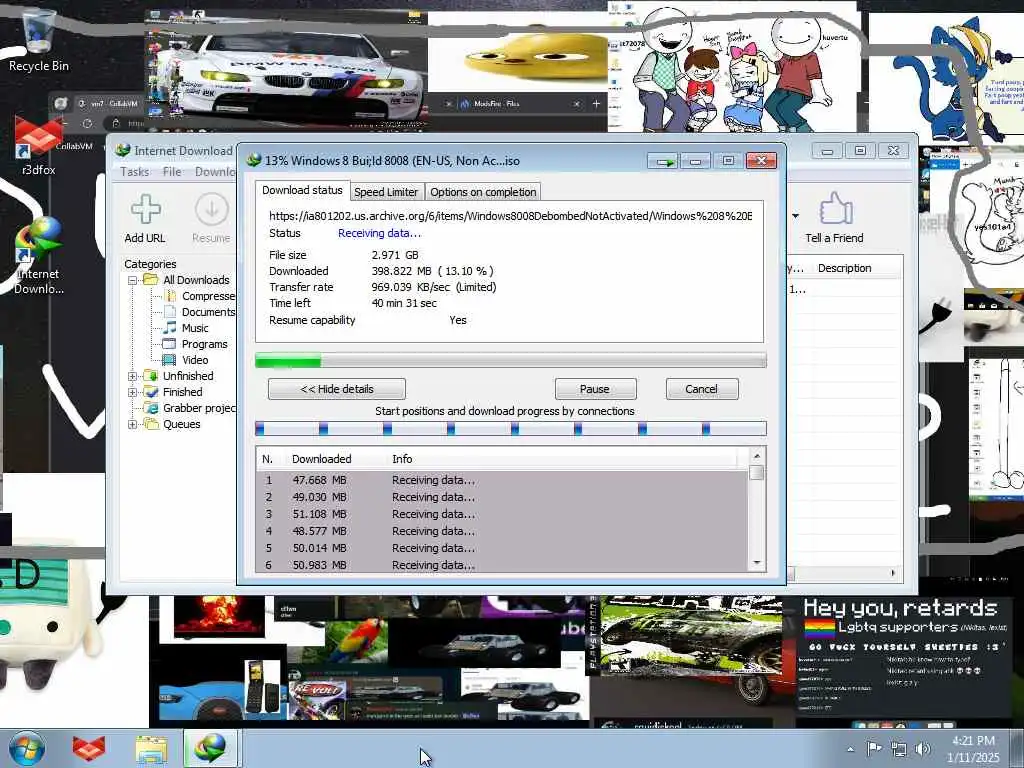Collapse the All Downloads tree node
The image size is (1024, 768).
[x=133, y=280]
